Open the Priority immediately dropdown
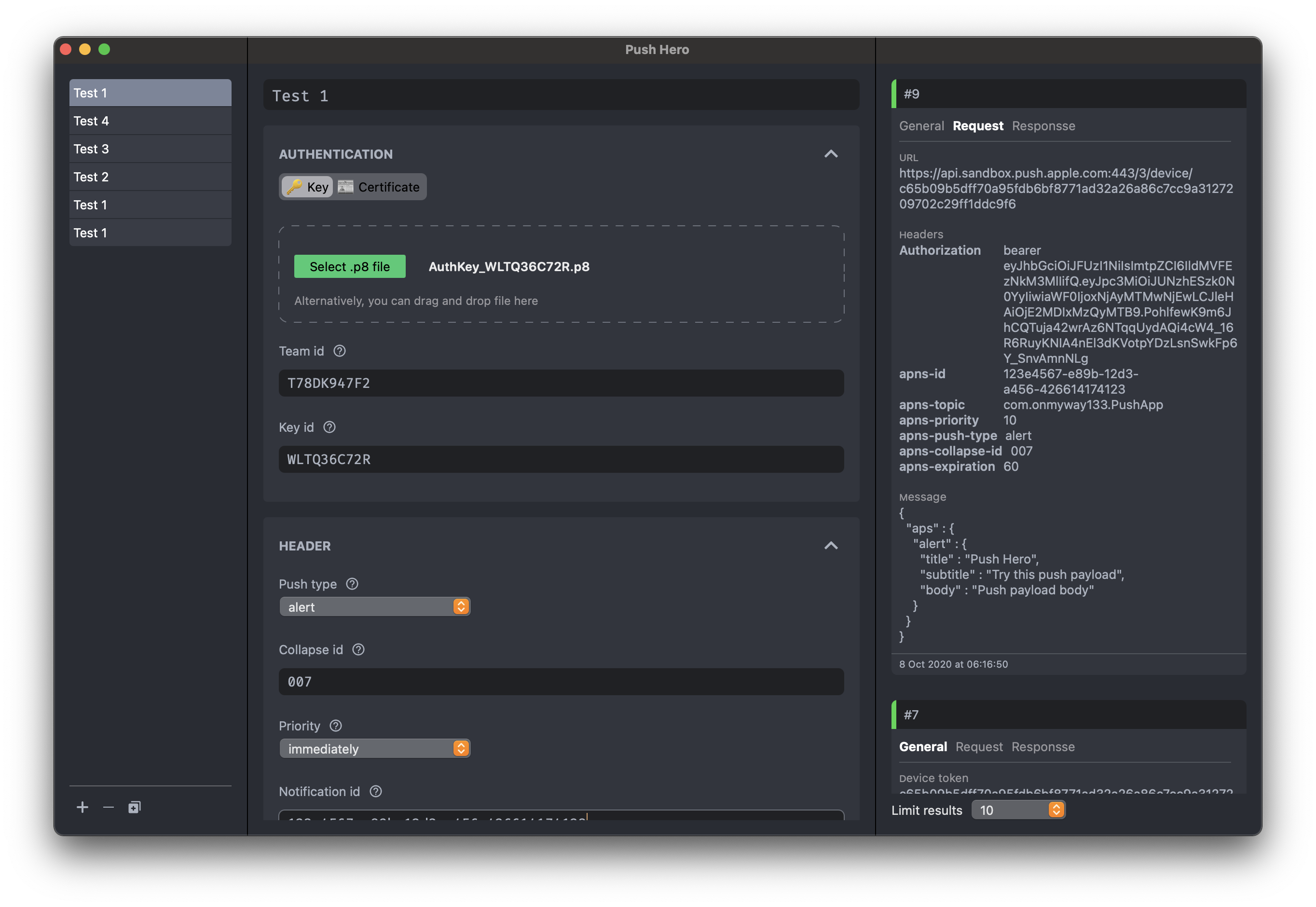1316x907 pixels. click(x=374, y=749)
